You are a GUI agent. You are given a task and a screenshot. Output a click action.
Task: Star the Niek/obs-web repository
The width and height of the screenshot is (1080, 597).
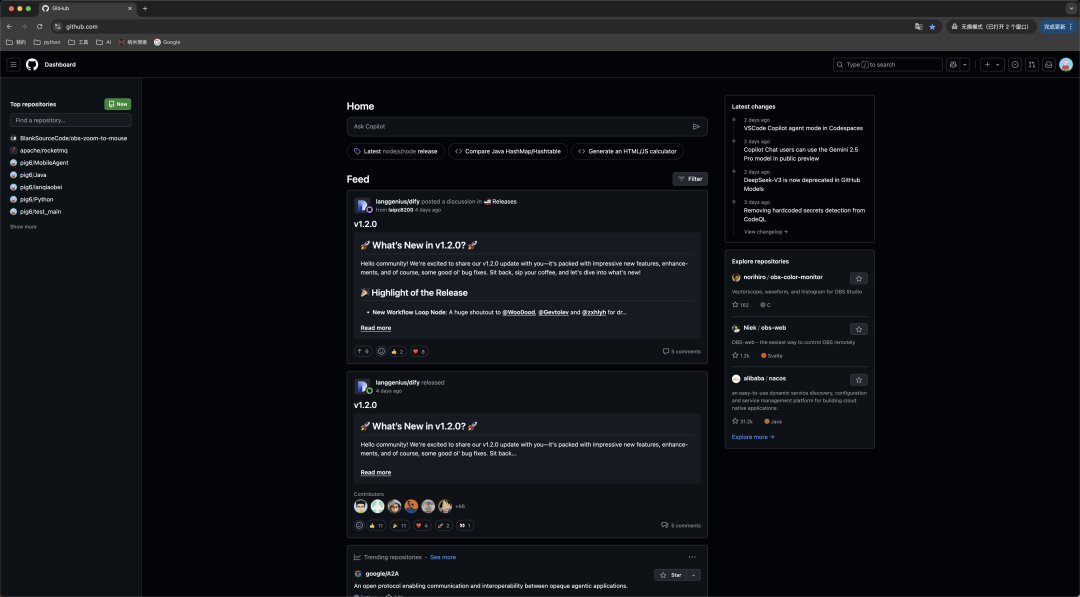[x=858, y=330]
